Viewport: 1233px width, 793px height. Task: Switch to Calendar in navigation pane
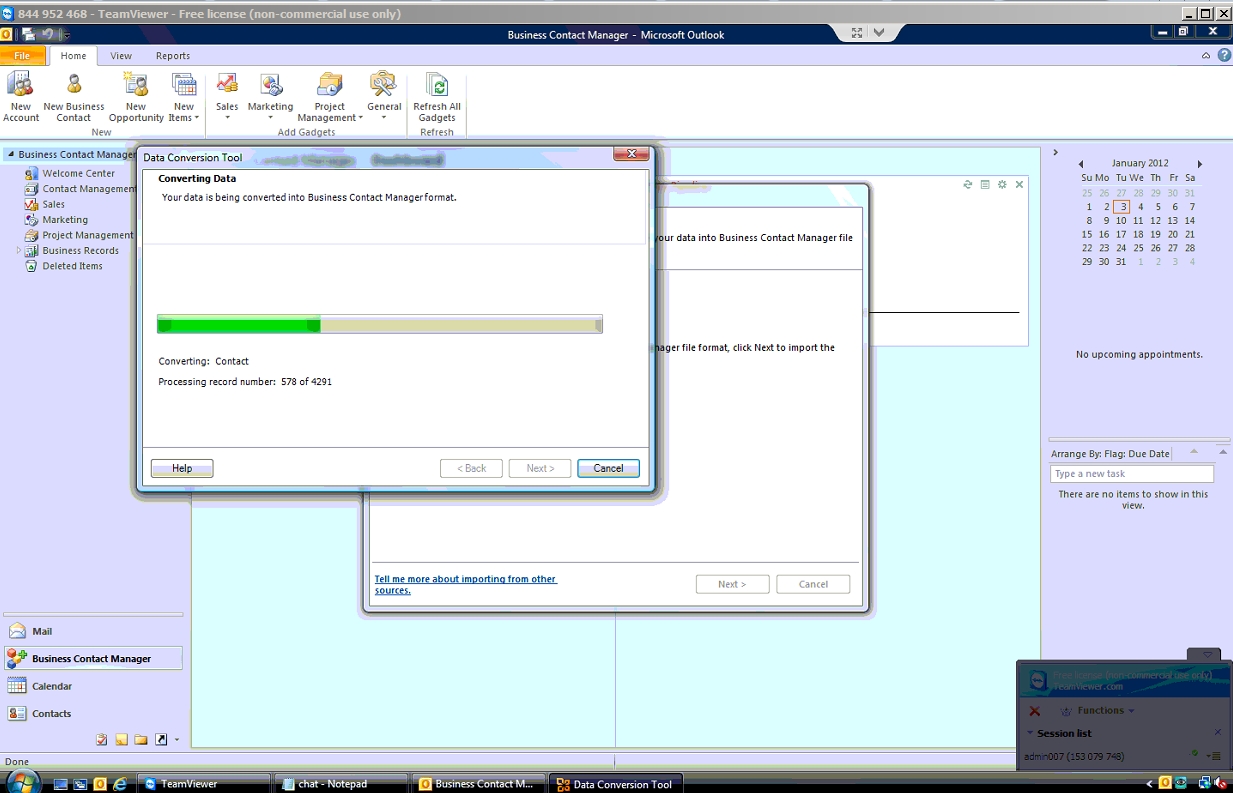coord(93,686)
